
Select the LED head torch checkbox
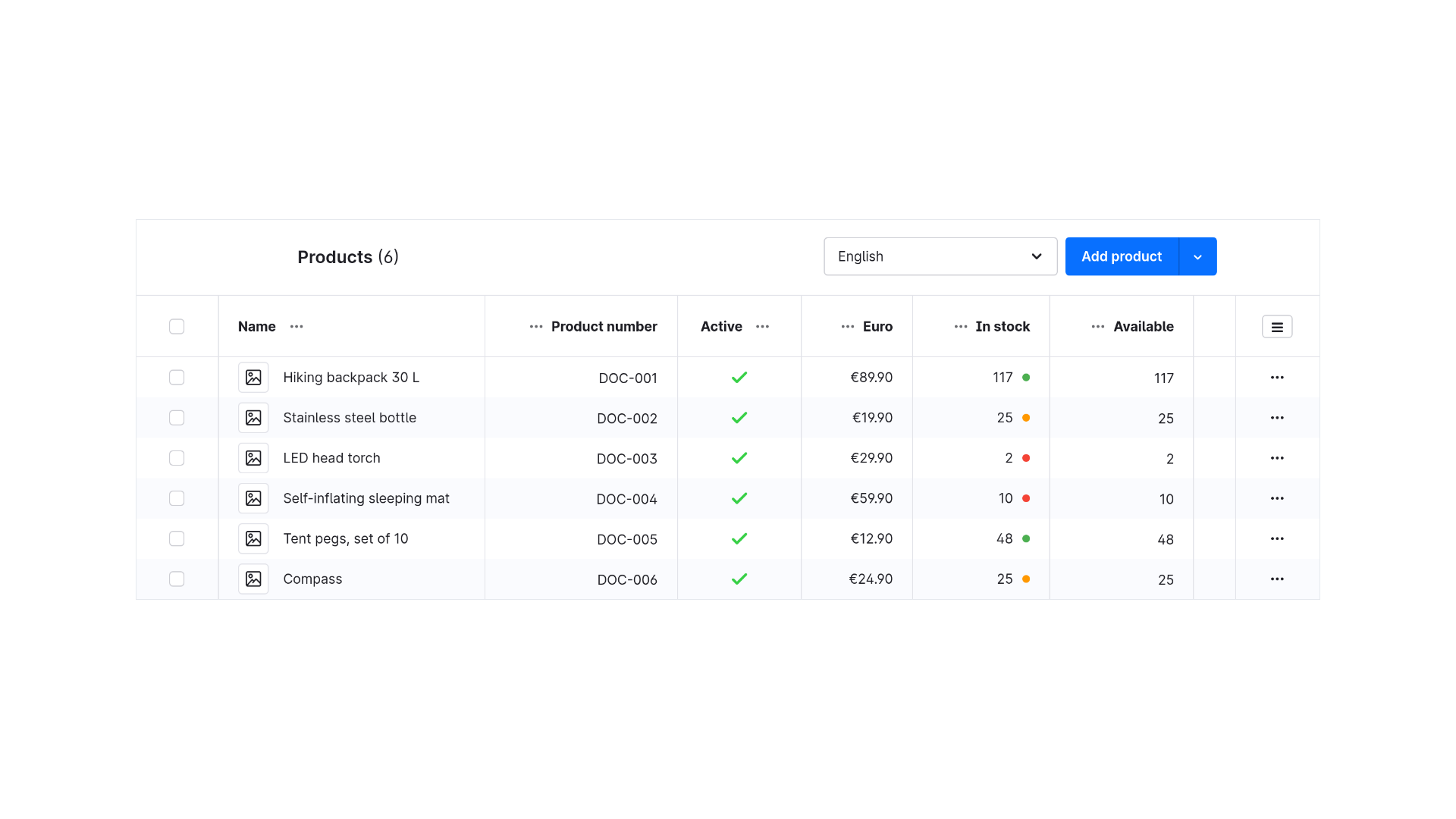[177, 458]
